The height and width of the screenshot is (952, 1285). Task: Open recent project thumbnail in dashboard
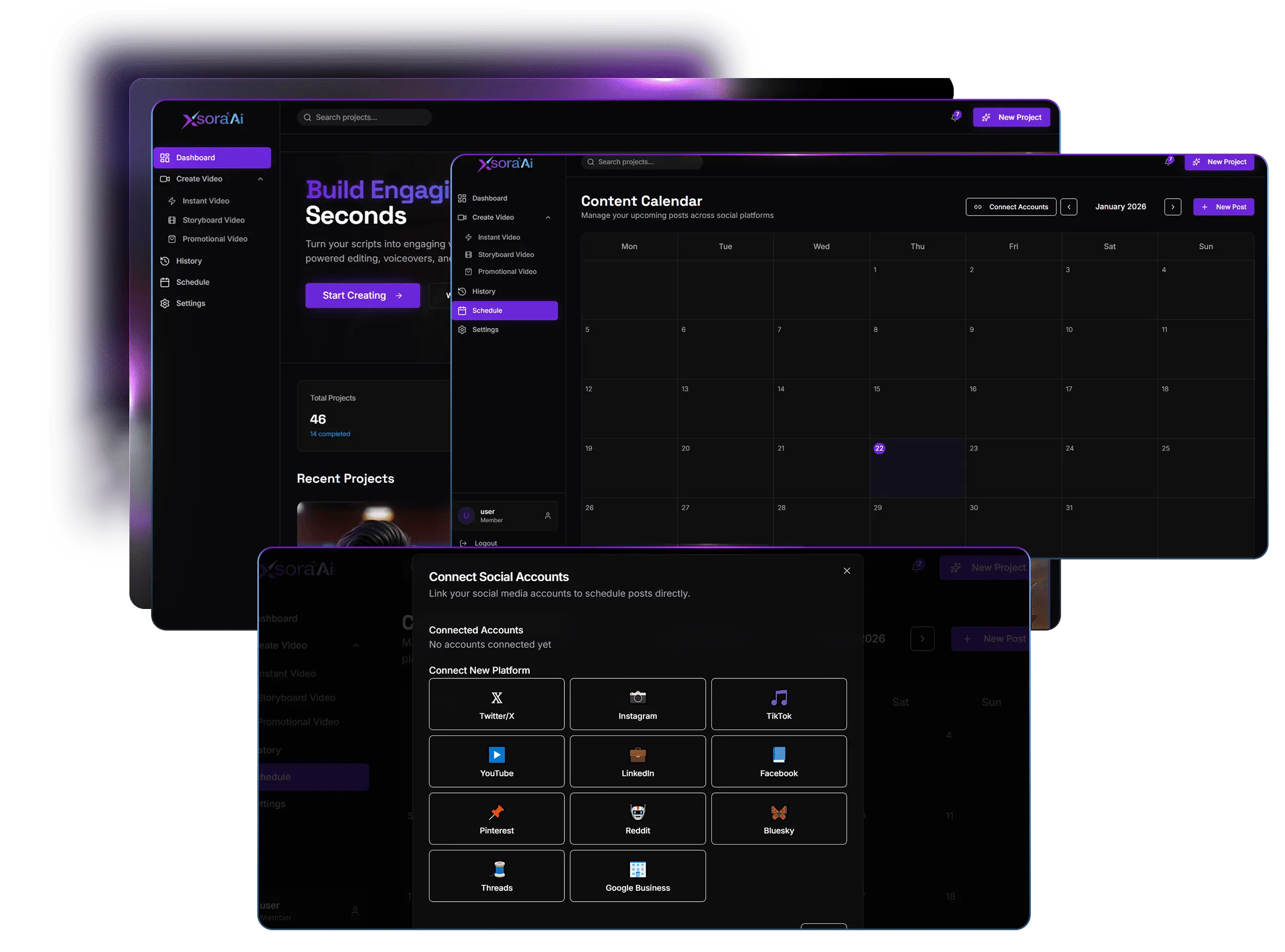pos(373,524)
